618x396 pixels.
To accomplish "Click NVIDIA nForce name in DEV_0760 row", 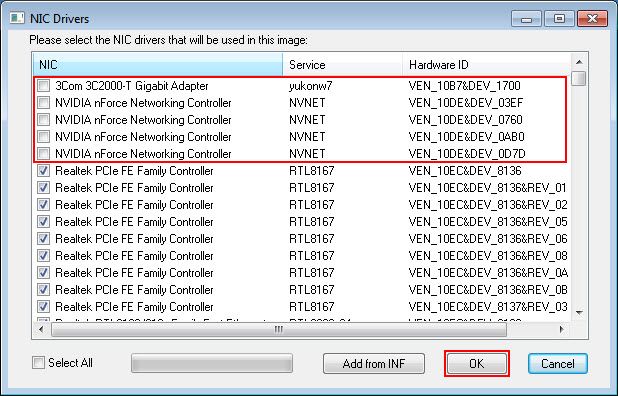I will click(143, 120).
